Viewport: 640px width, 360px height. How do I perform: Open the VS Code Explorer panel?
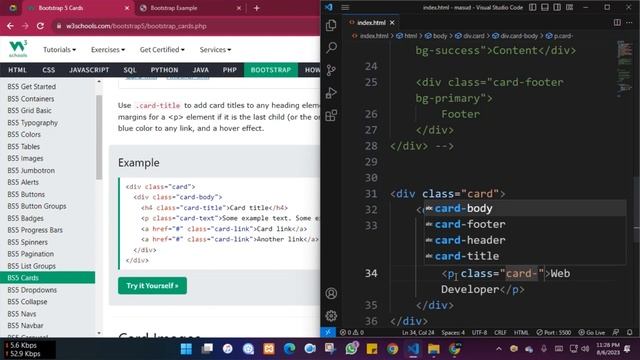[x=331, y=25]
